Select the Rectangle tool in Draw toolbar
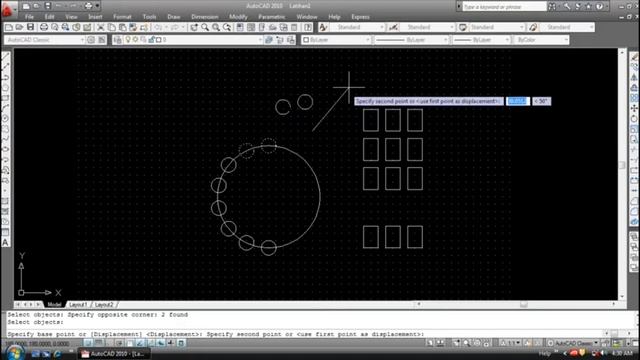 point(6,98)
